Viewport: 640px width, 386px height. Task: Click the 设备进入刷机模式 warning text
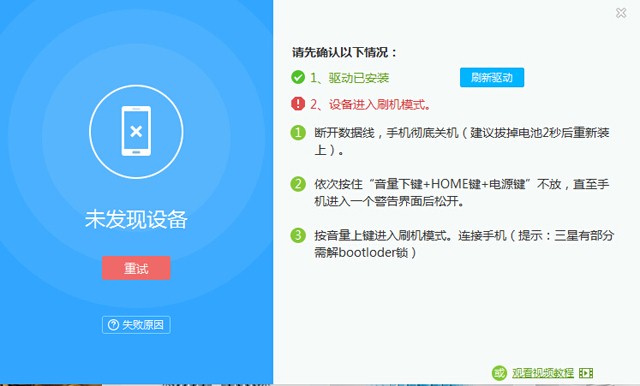point(371,104)
